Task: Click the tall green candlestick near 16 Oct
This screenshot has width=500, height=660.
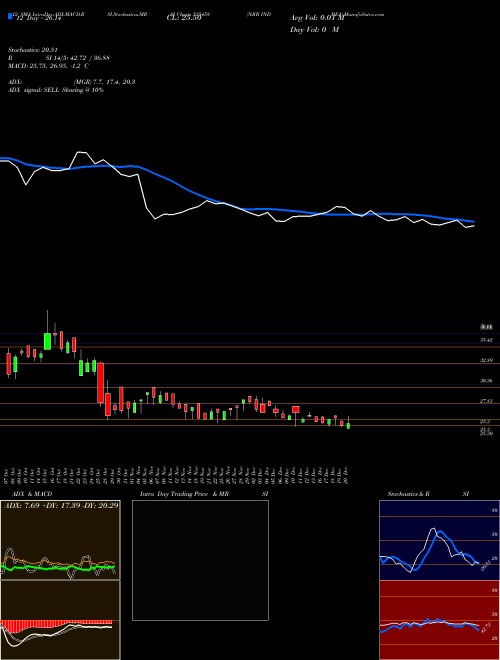Action: coord(48,341)
